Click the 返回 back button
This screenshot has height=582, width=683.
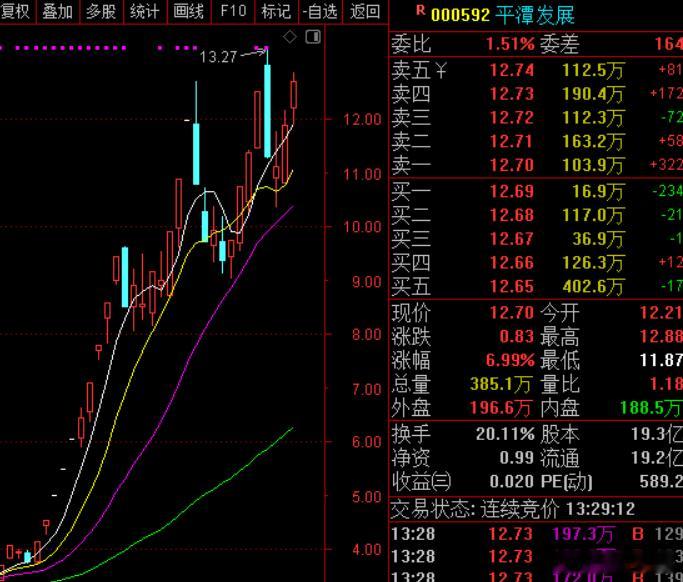(x=365, y=11)
